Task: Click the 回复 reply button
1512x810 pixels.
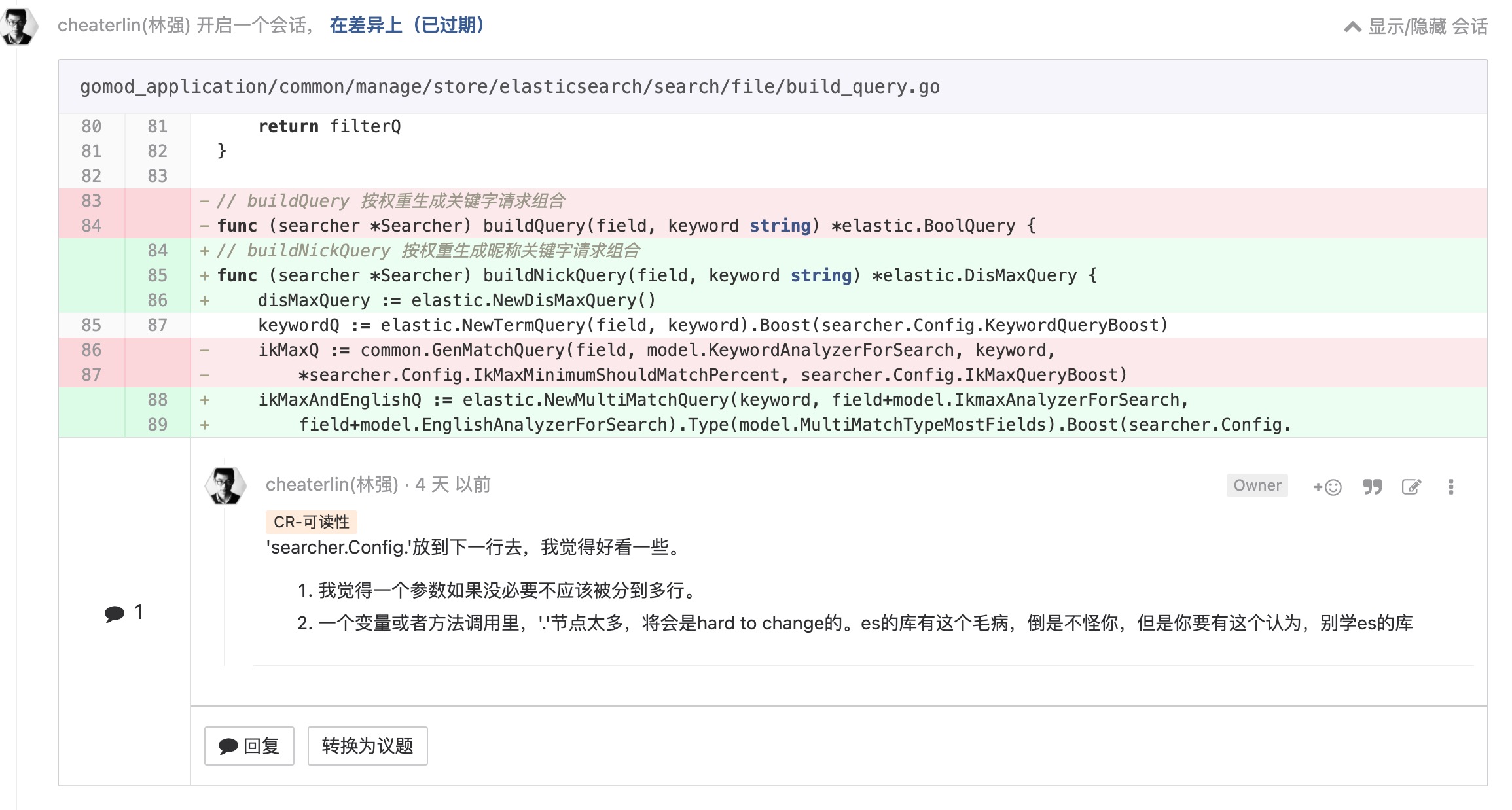Action: 249,746
